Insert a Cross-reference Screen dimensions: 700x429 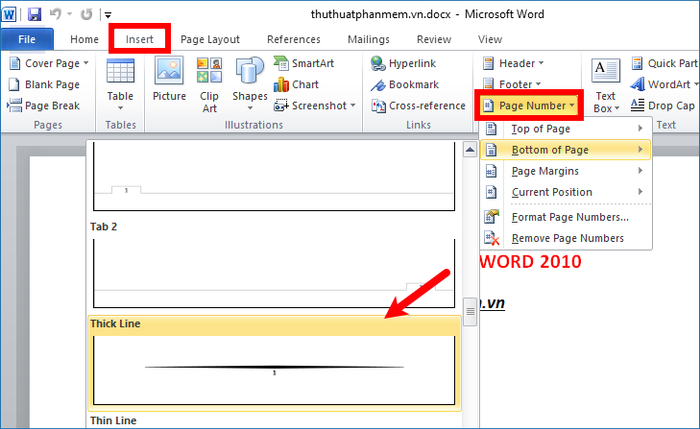[418, 106]
